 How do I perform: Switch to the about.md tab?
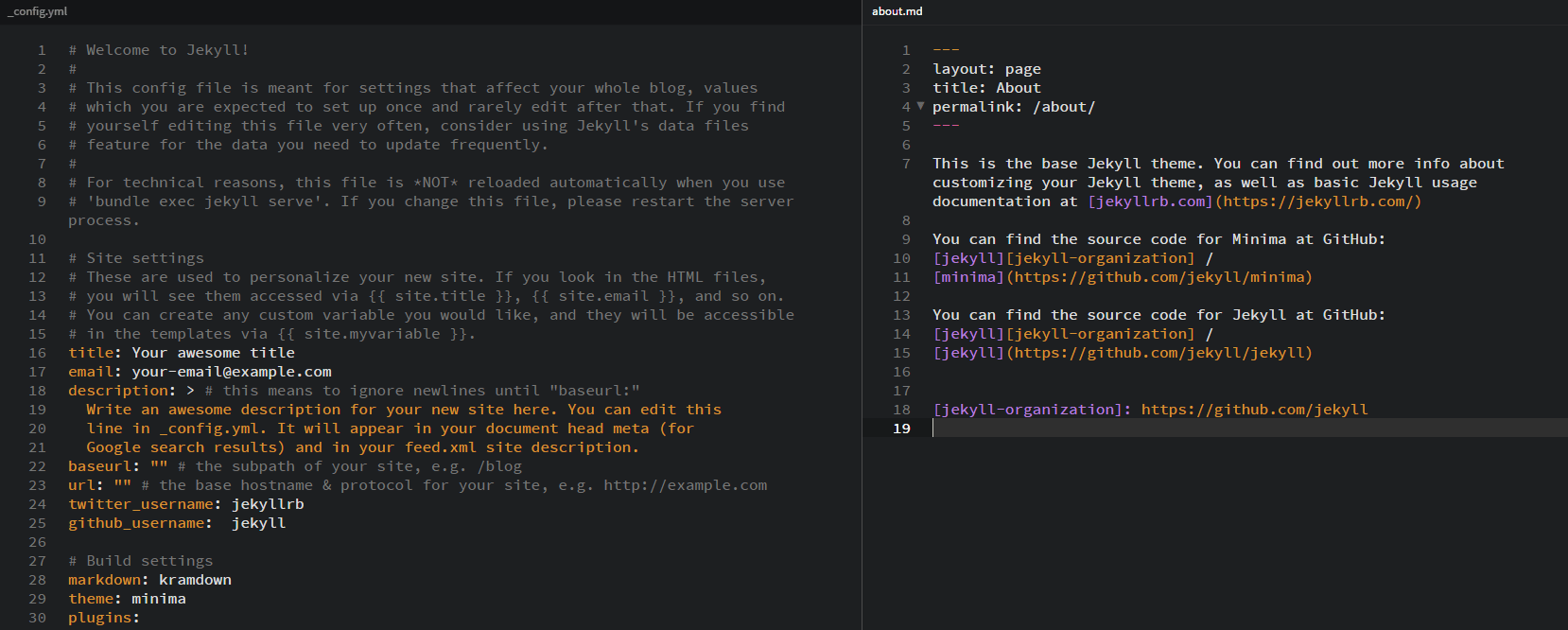pyautogui.click(x=897, y=11)
